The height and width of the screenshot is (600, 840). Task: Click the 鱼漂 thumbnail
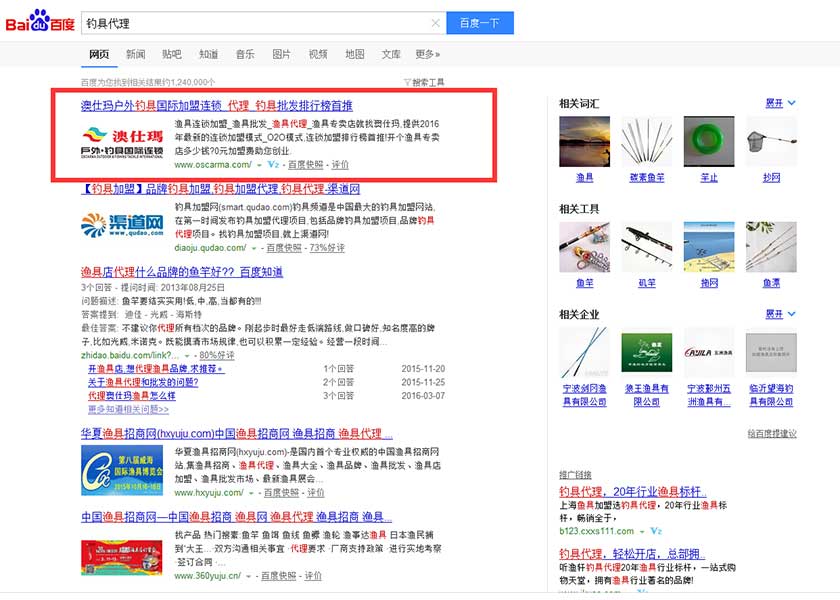[x=771, y=247]
